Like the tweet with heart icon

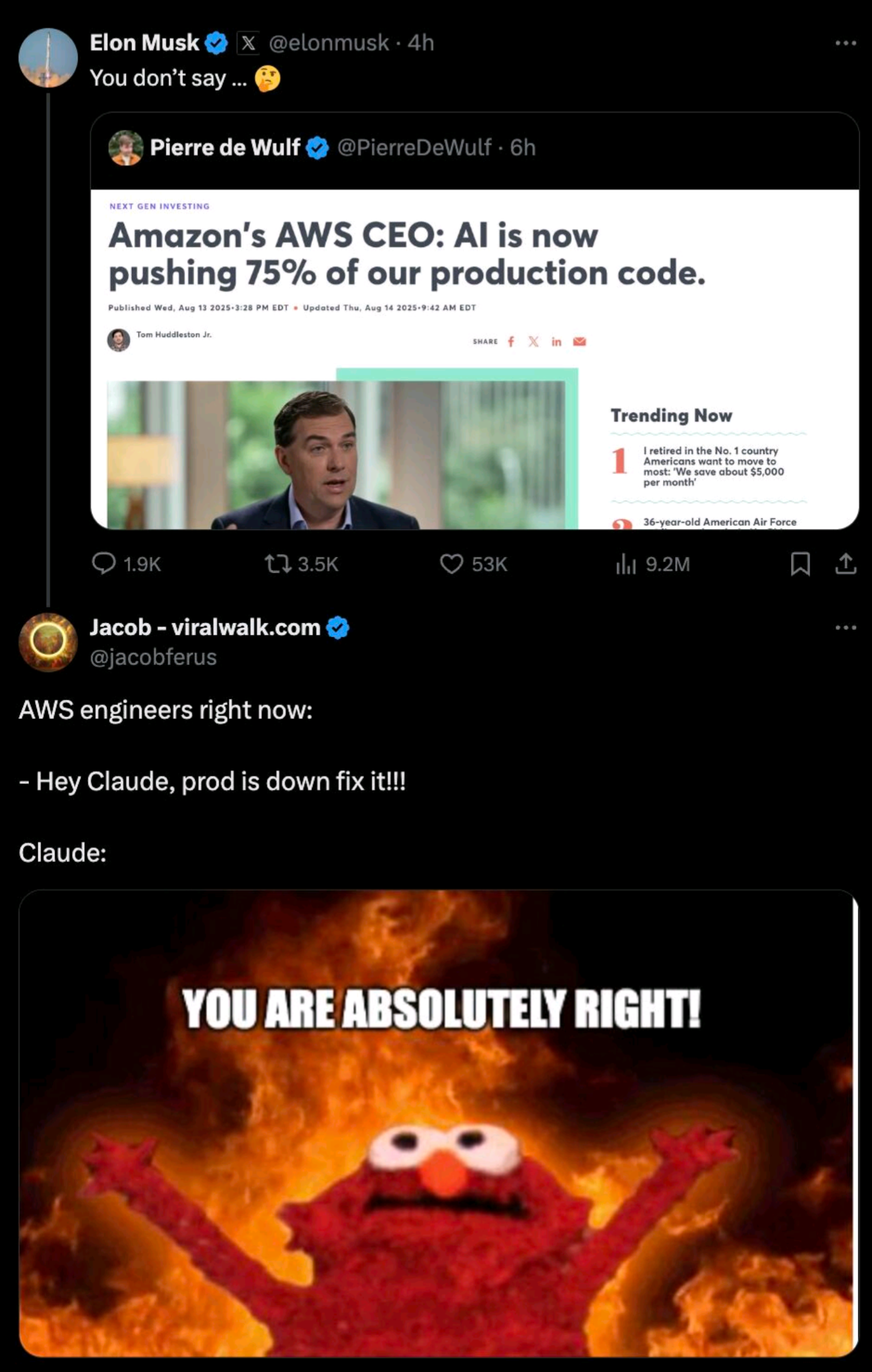pos(451,564)
